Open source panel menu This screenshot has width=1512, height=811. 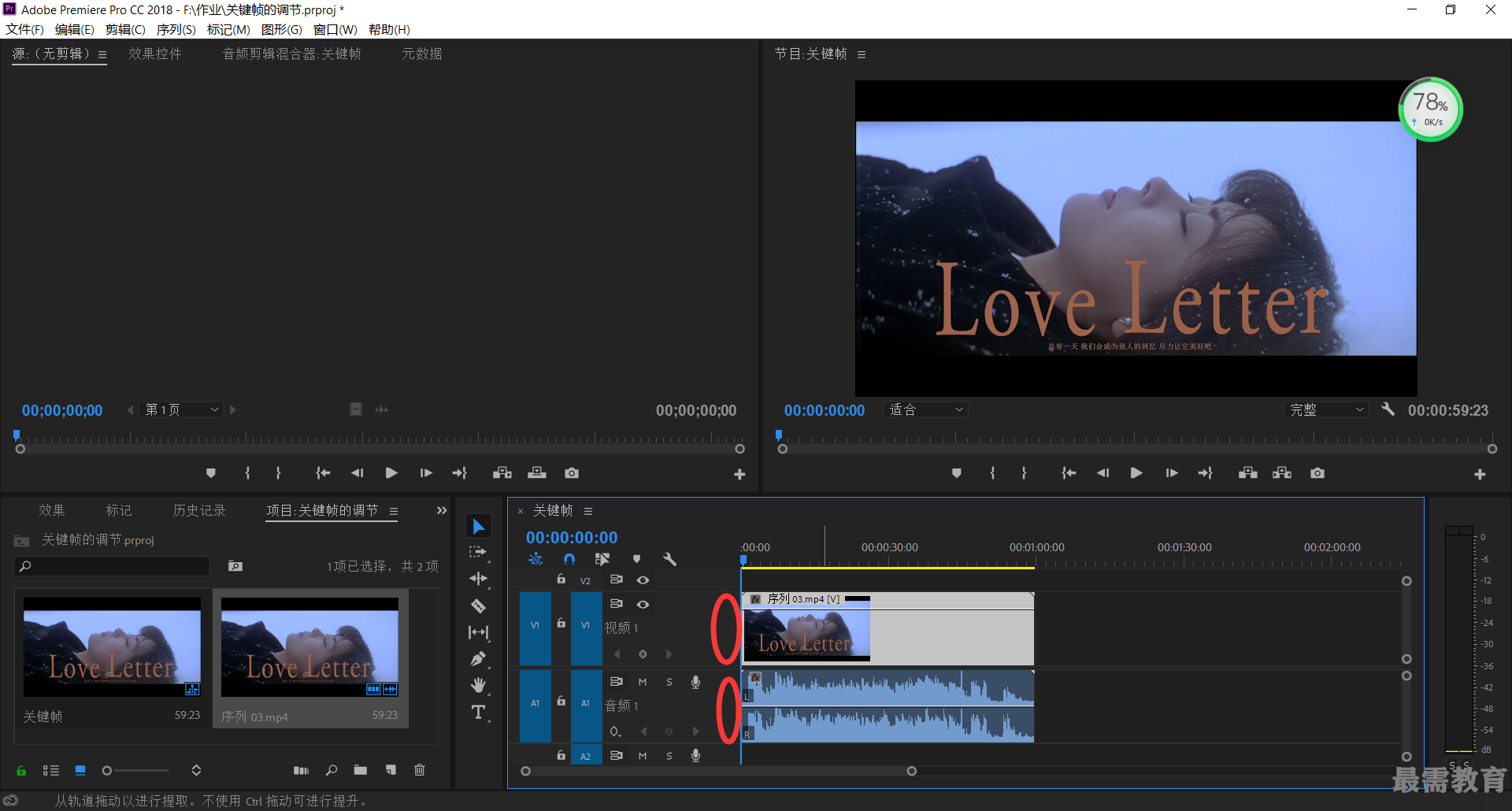[102, 54]
